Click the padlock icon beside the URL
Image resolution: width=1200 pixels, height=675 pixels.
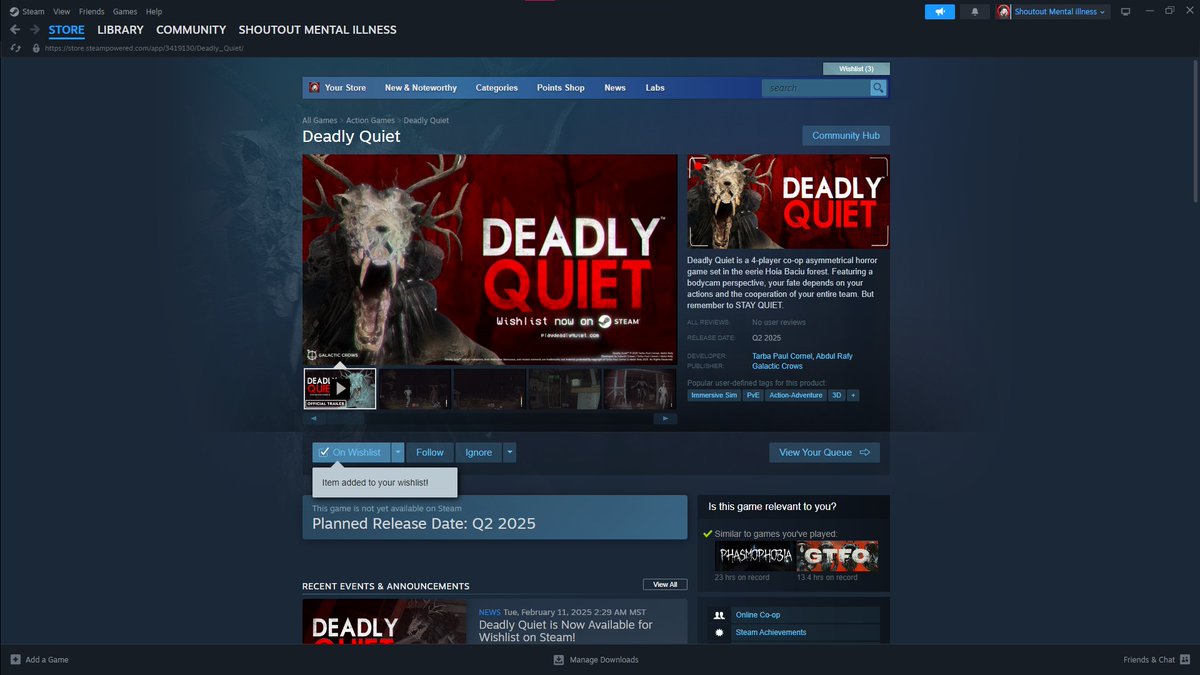(x=36, y=48)
